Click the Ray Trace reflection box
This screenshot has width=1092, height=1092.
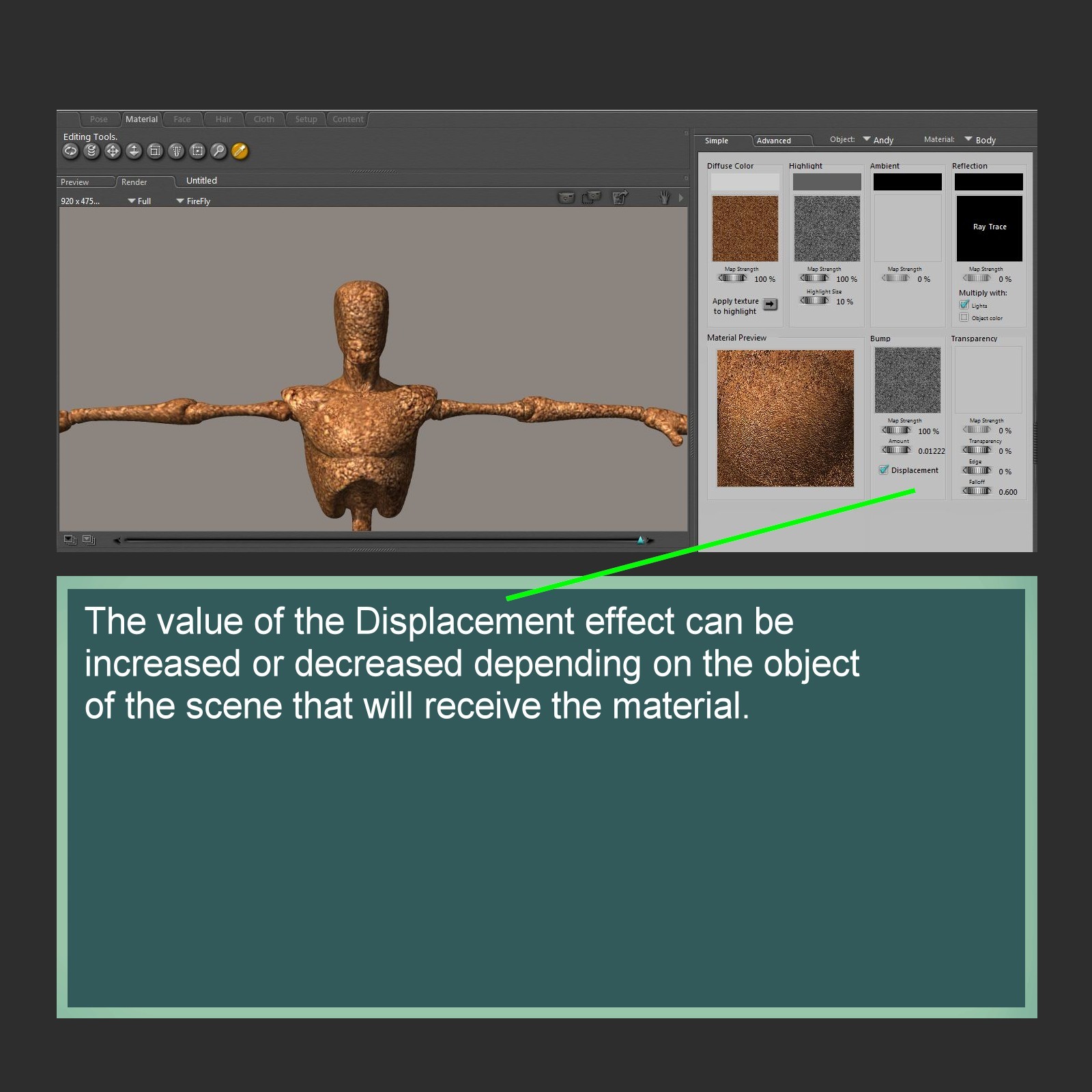pyautogui.click(x=989, y=228)
